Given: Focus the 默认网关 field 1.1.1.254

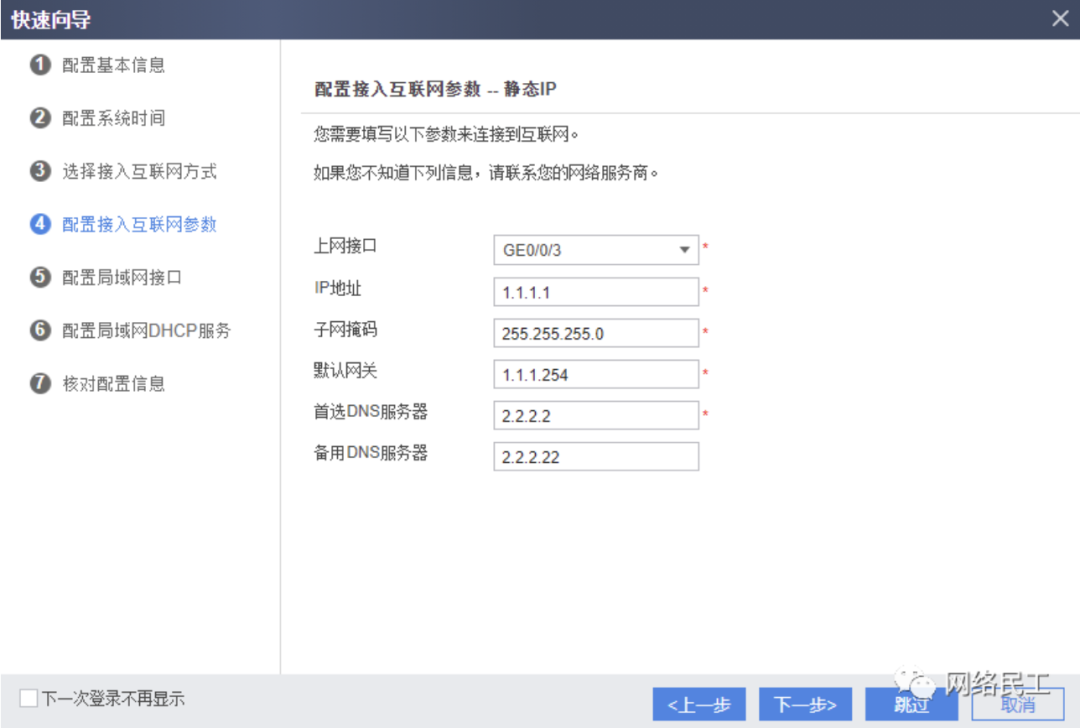Looking at the screenshot, I should (596, 375).
